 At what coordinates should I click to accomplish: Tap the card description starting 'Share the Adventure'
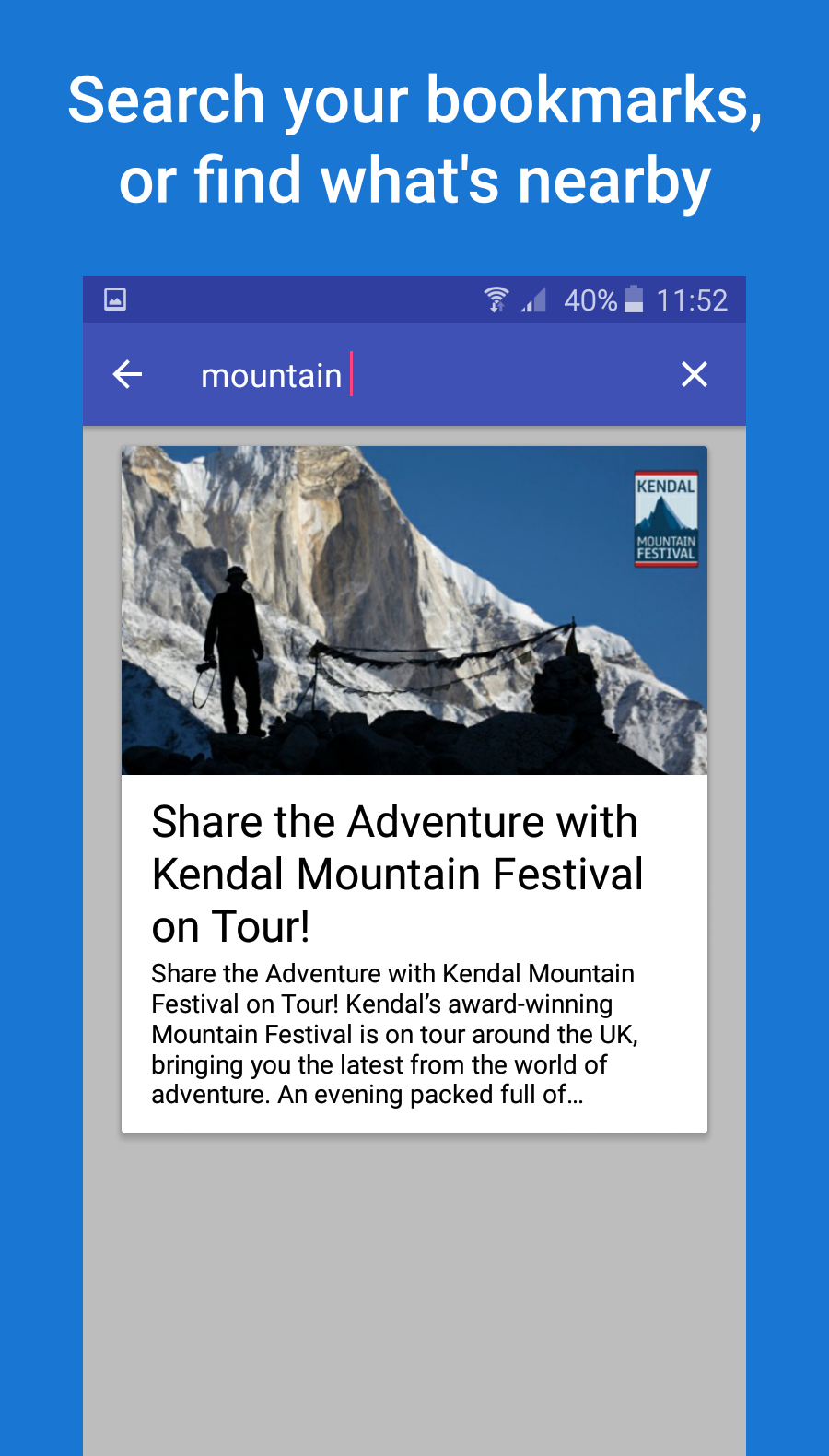[394, 1034]
